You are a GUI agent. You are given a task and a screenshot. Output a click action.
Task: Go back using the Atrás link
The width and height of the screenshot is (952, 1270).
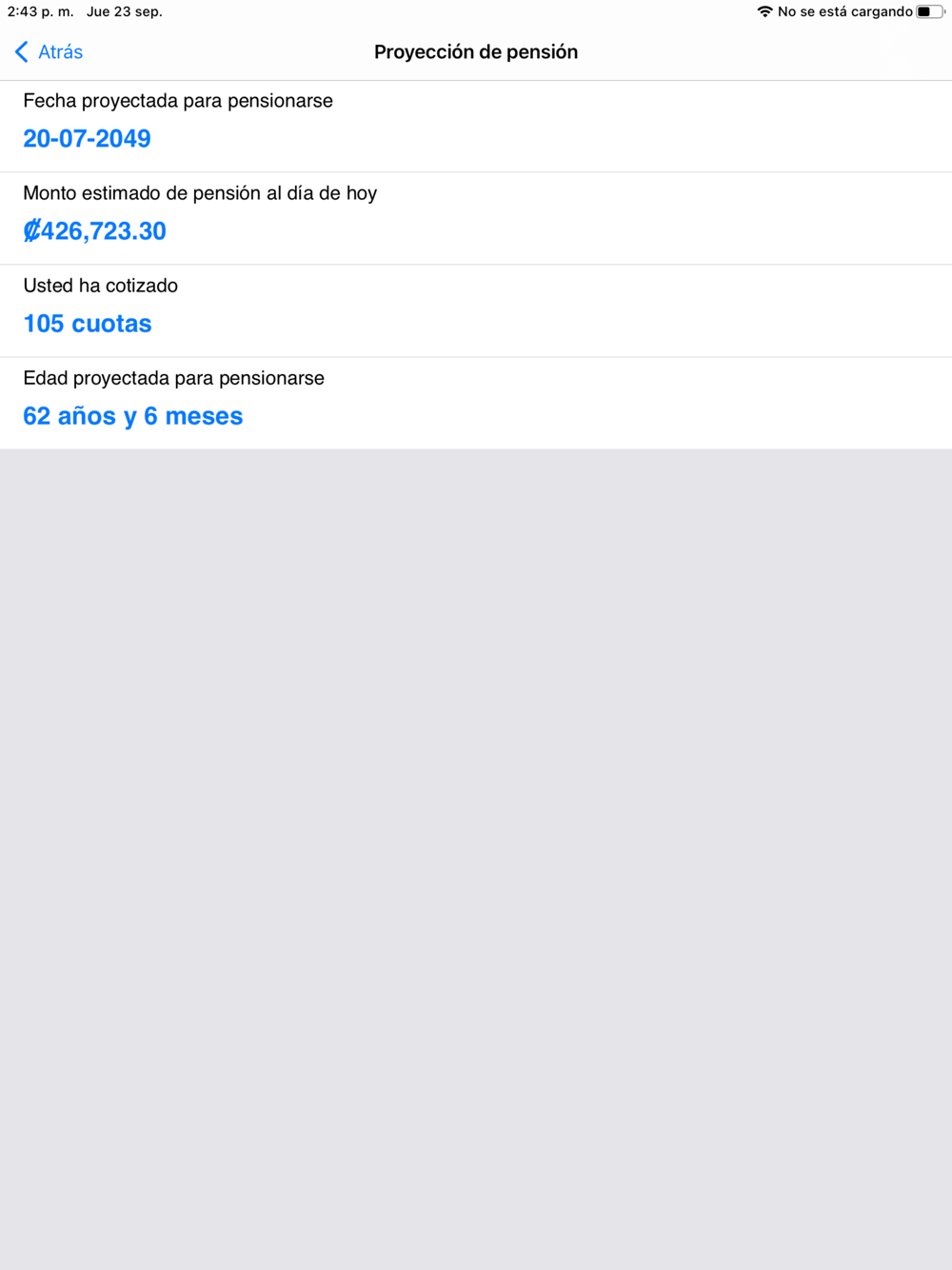pos(60,52)
